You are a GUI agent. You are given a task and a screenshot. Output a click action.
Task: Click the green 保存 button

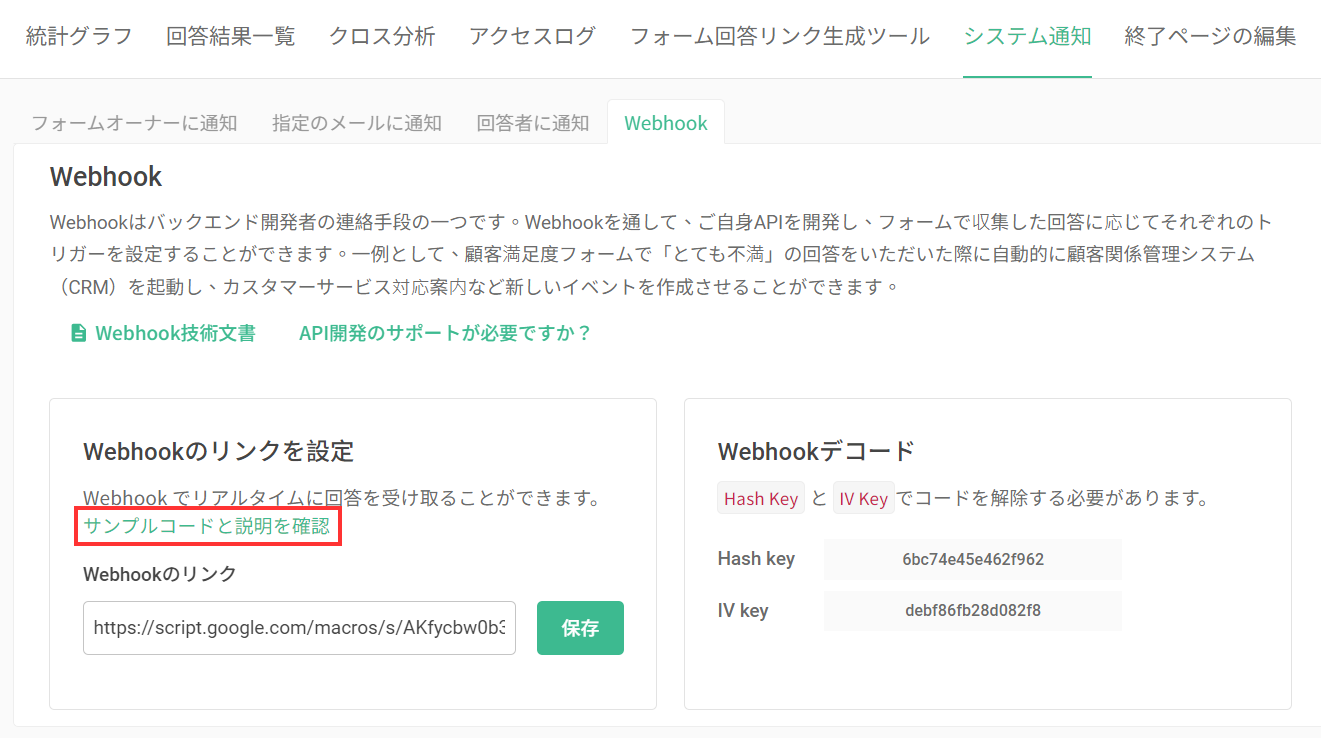(580, 628)
